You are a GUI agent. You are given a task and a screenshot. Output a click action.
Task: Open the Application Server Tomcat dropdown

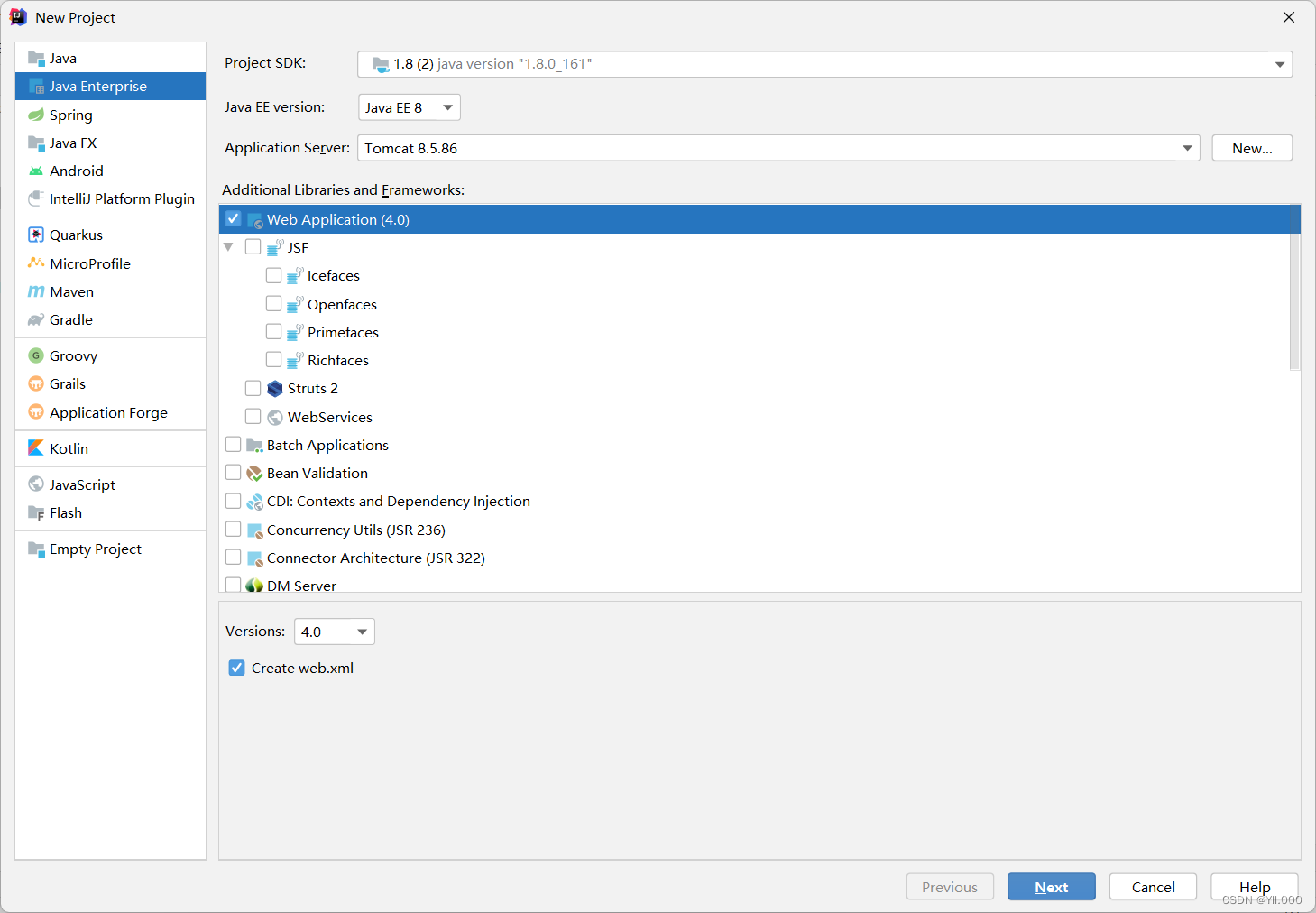pos(778,148)
